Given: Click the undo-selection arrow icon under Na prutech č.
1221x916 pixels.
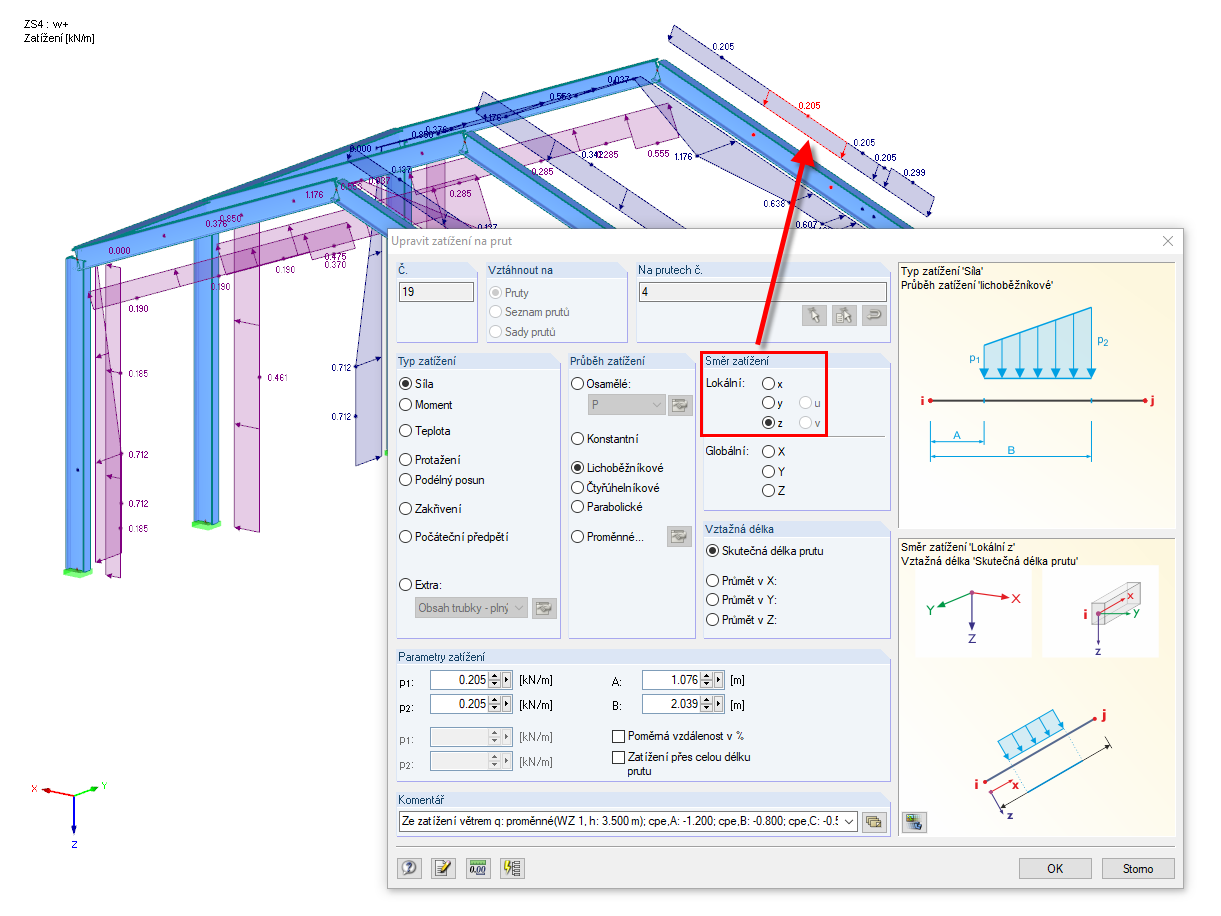Looking at the screenshot, I should click(875, 315).
